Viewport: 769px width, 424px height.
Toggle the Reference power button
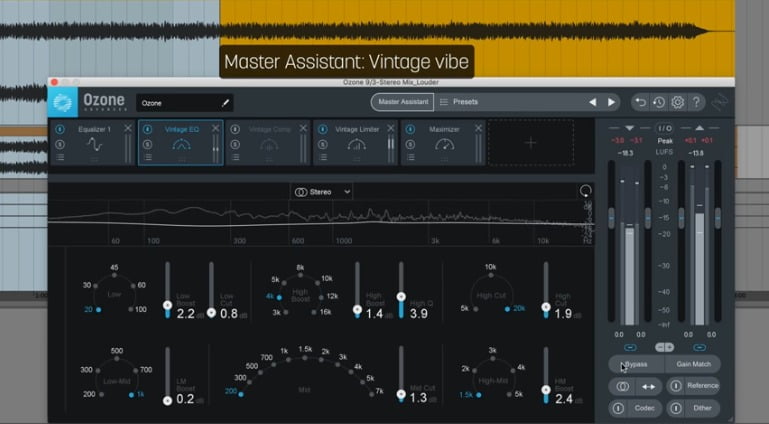[x=676, y=386]
